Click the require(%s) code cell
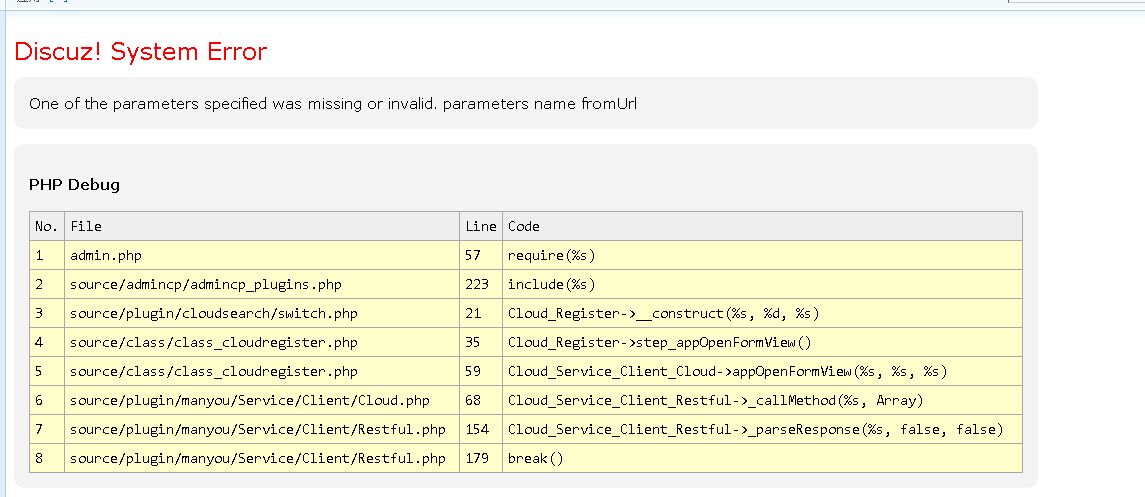This screenshot has width=1145, height=497. (762, 255)
